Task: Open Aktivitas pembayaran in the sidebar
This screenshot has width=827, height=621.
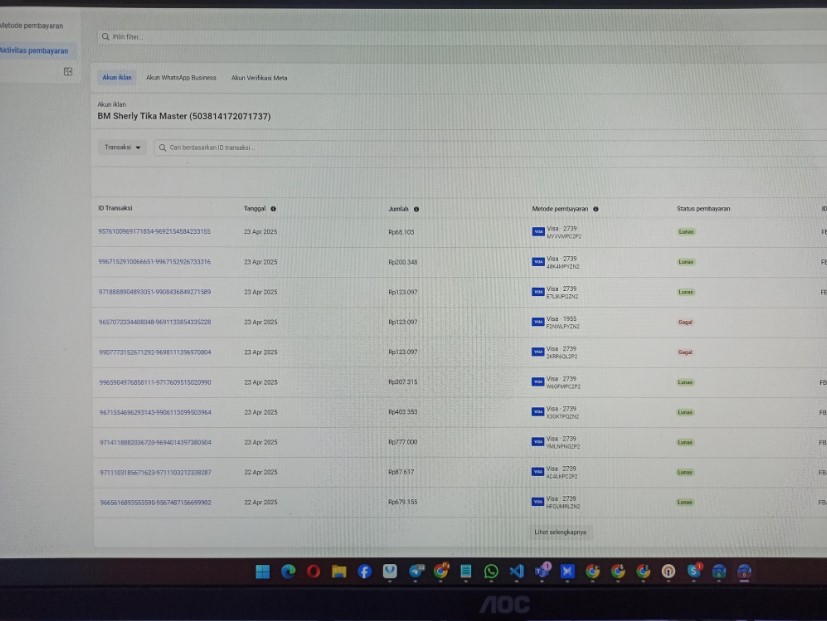Action: (34, 50)
